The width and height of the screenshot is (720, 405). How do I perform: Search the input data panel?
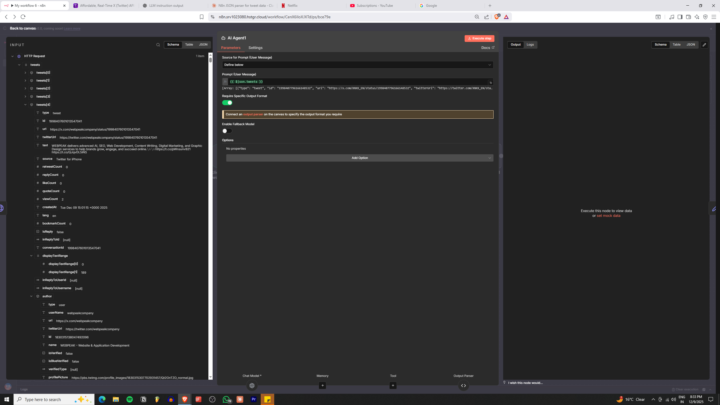pos(158,45)
